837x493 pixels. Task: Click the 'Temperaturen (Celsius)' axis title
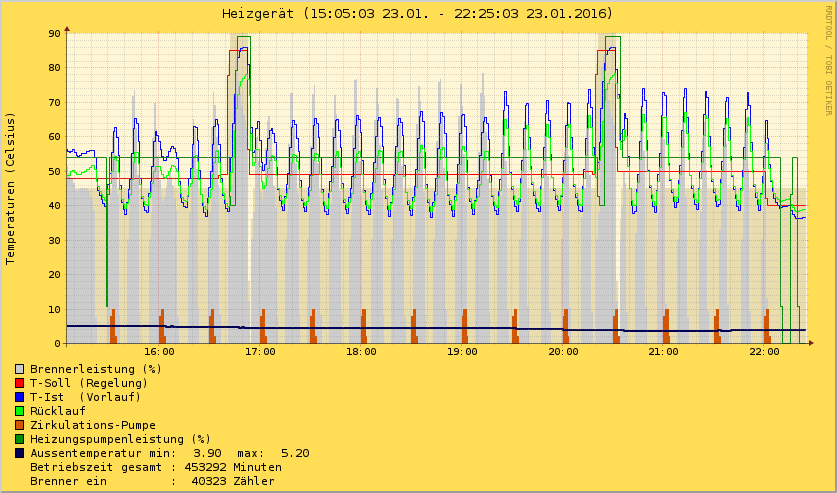pyautogui.click(x=10, y=188)
